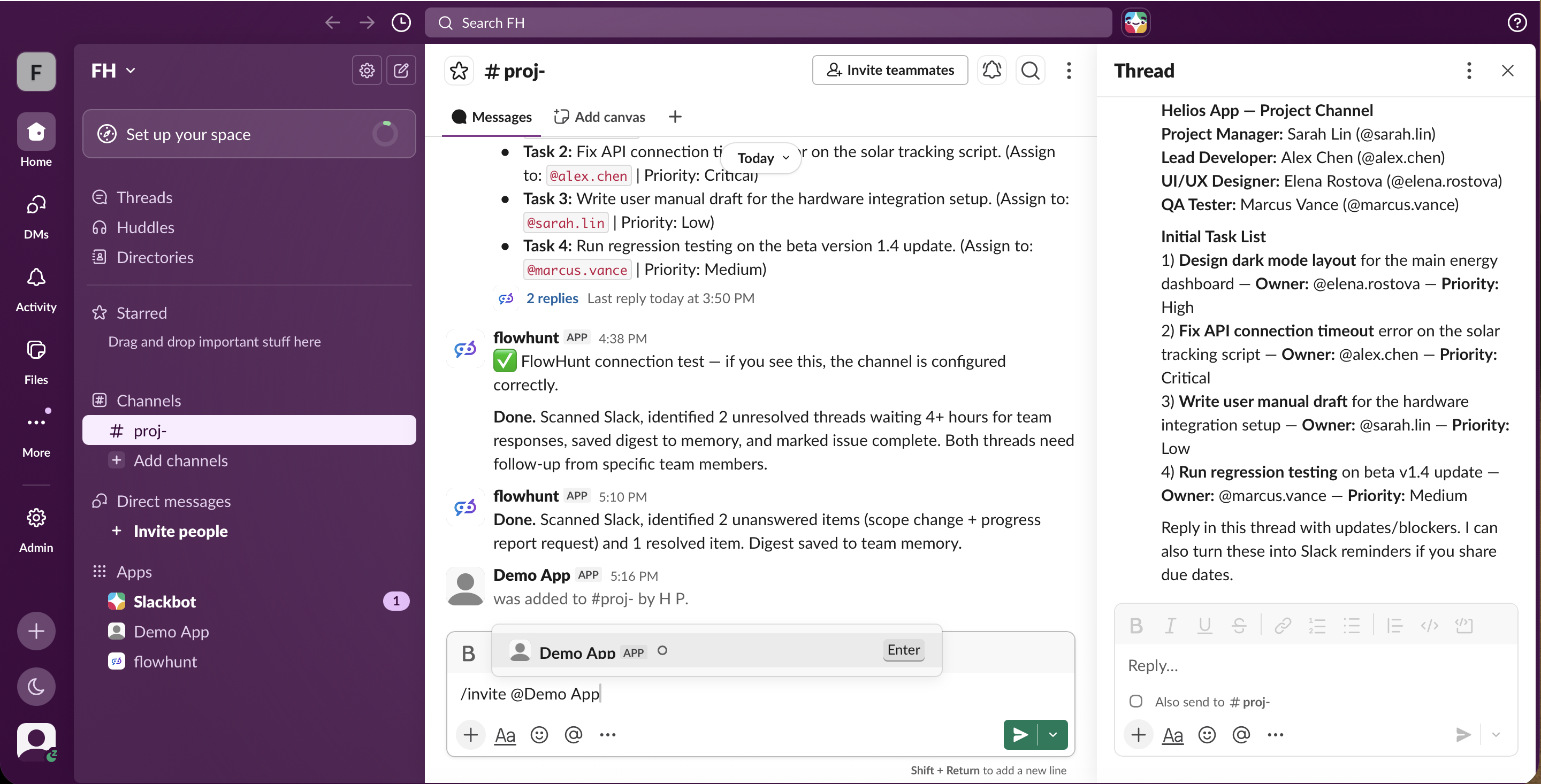
Task: Compose a new message with pencil icon
Action: [x=401, y=71]
